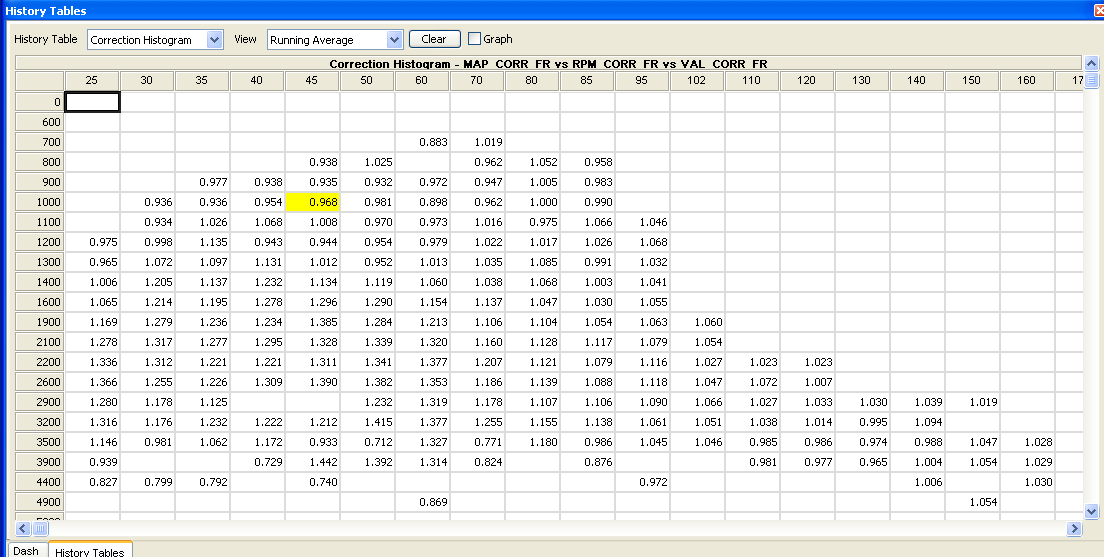Click row header 4900
Image resolution: width=1104 pixels, height=557 pixels.
coord(40,502)
